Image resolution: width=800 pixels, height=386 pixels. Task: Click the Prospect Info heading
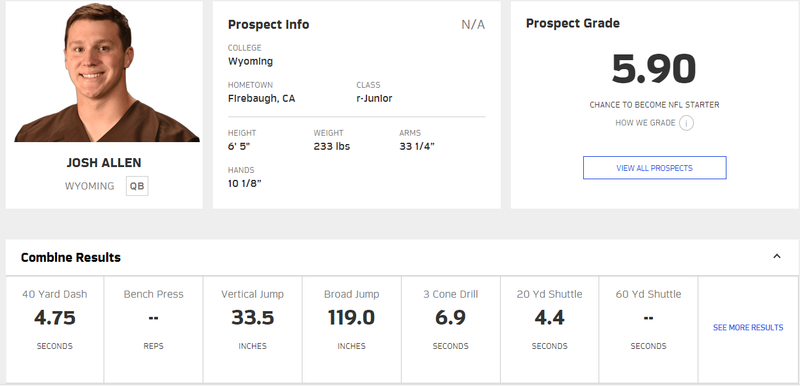268,24
